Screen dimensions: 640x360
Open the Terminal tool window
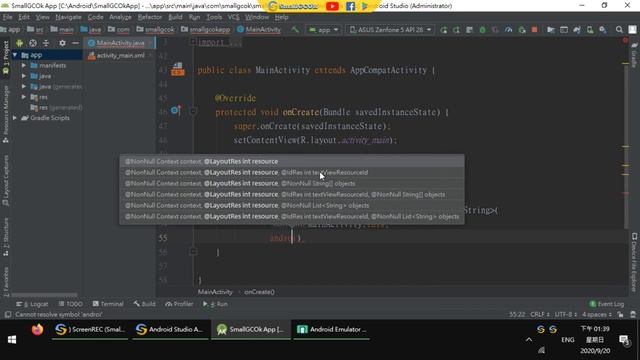[x=108, y=304]
